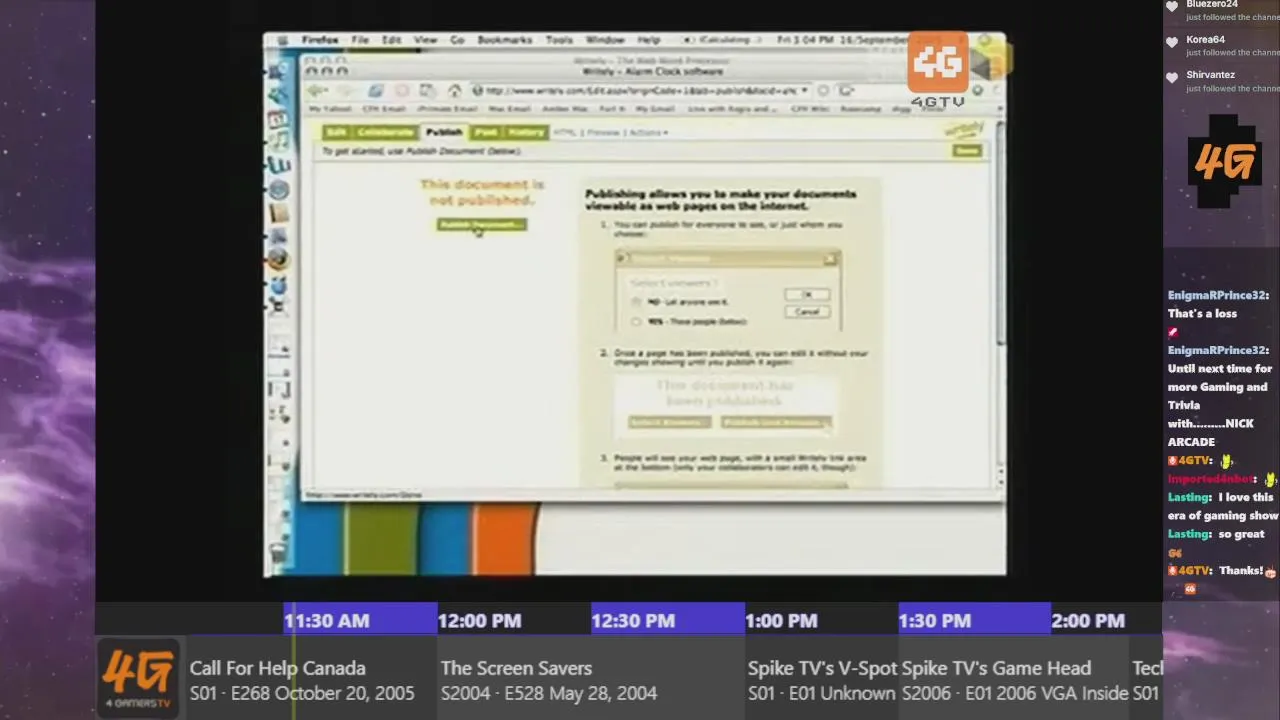The image size is (1280, 720).
Task: Open the File menu in Firefox
Action: point(360,40)
